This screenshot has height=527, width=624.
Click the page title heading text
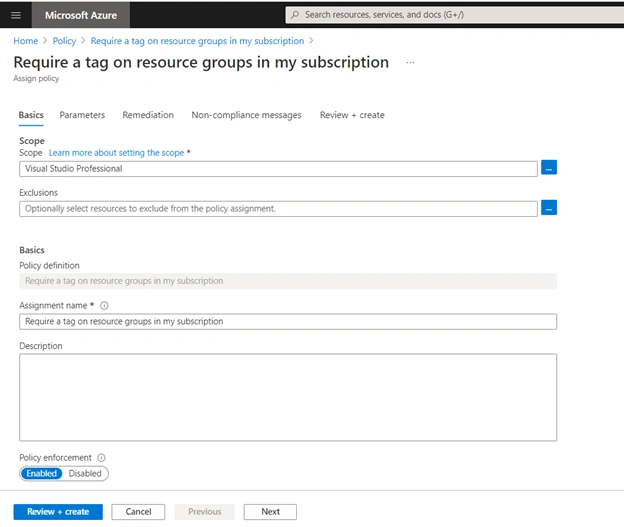click(201, 62)
